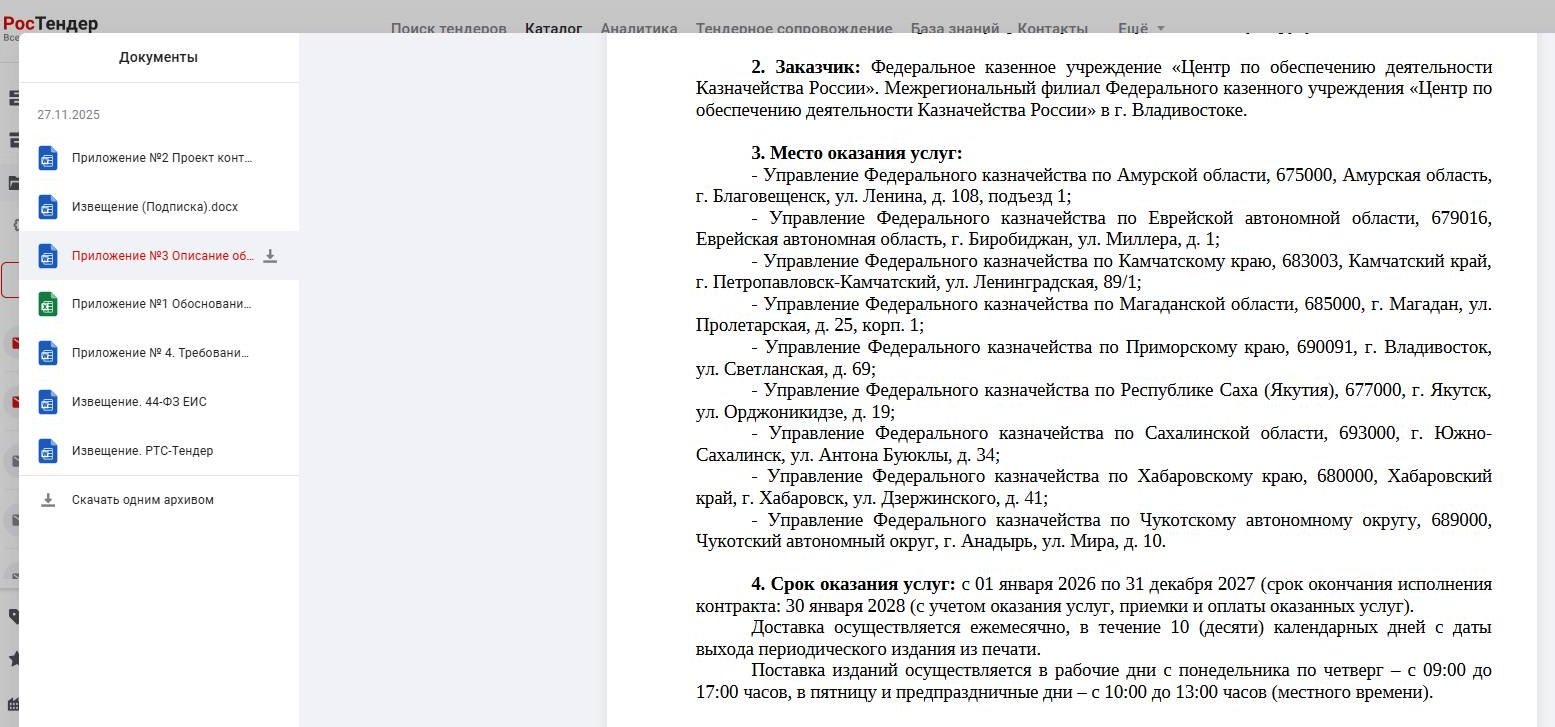Click the download icon beside Скачать одним архивом
This screenshot has width=1555, height=727.
point(47,500)
